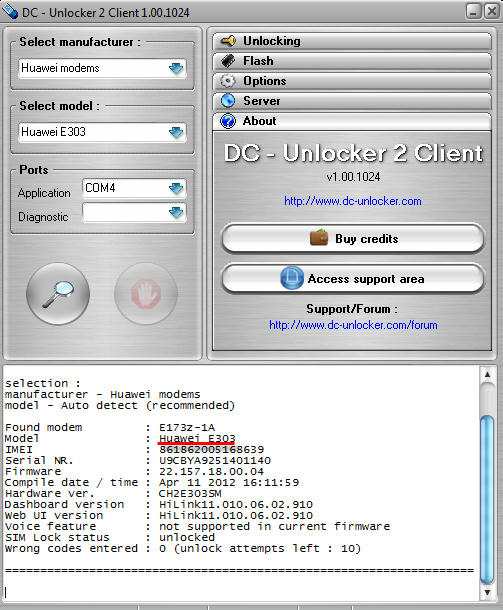This screenshot has width=503, height=610.
Task: Click the v1.00.1024 version text
Action: coord(353,177)
